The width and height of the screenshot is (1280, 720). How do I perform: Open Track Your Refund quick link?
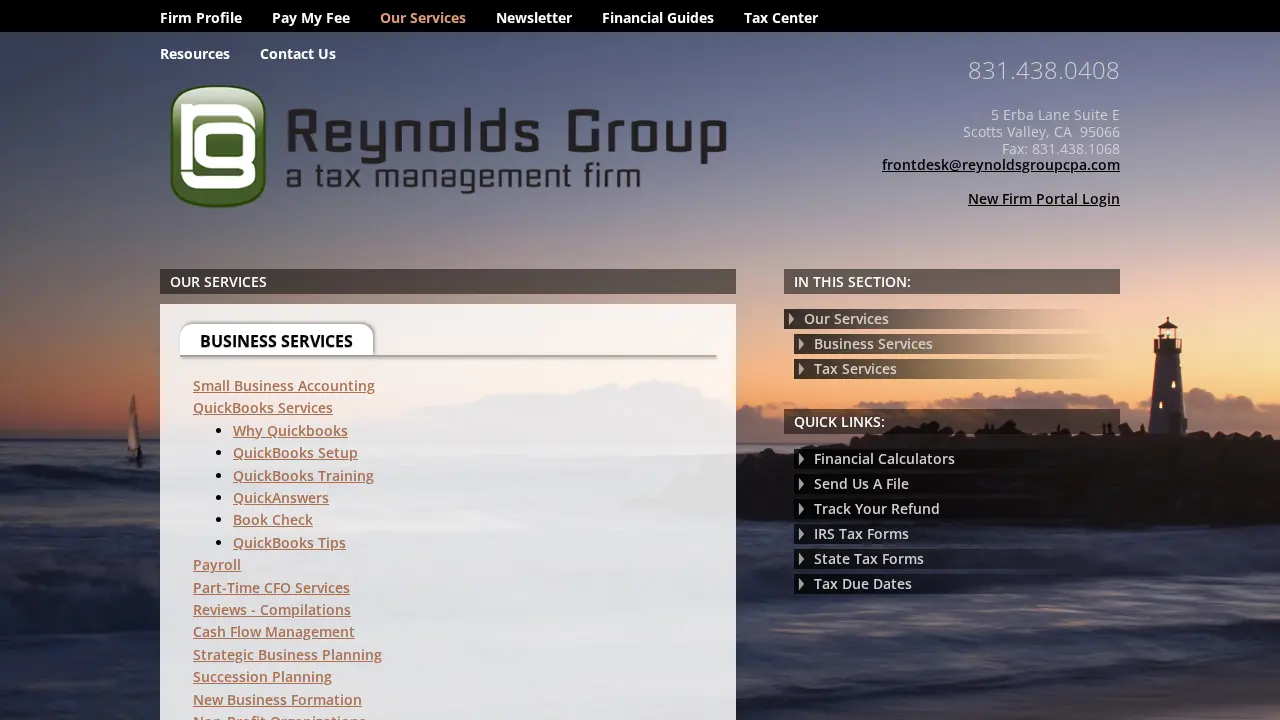tap(957, 509)
